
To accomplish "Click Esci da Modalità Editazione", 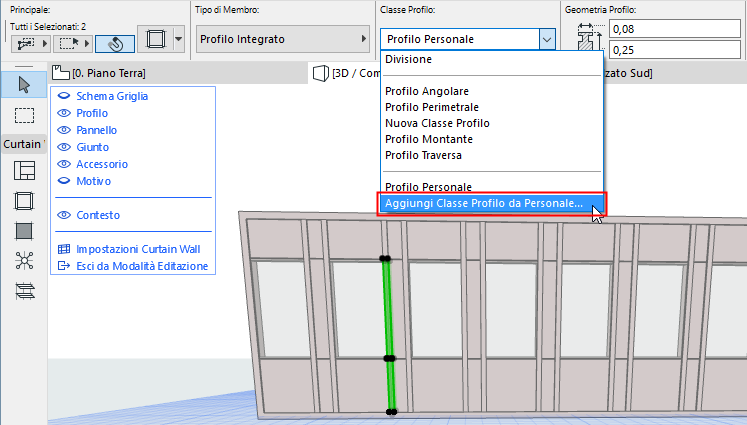I will click(x=142, y=266).
